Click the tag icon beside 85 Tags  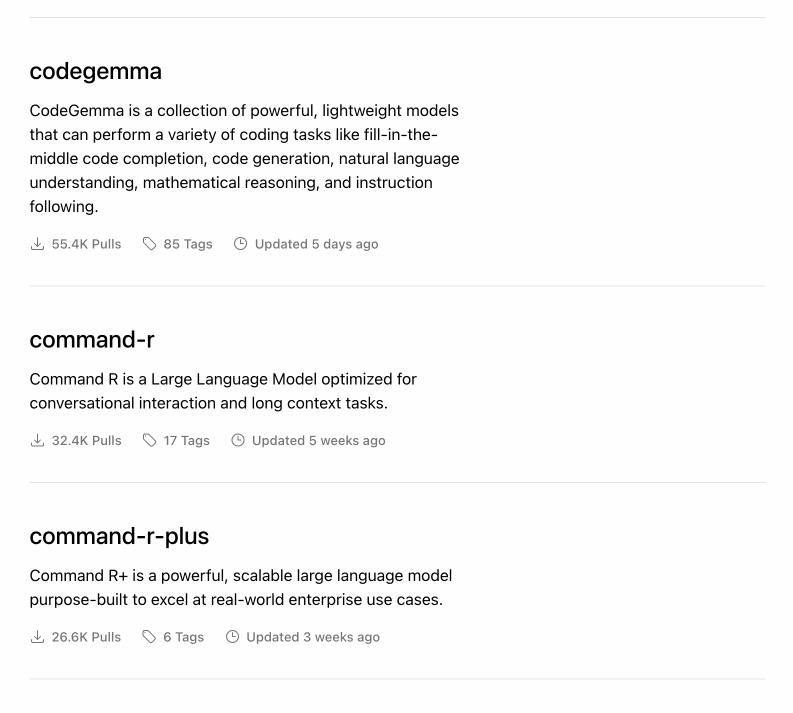[x=150, y=244]
